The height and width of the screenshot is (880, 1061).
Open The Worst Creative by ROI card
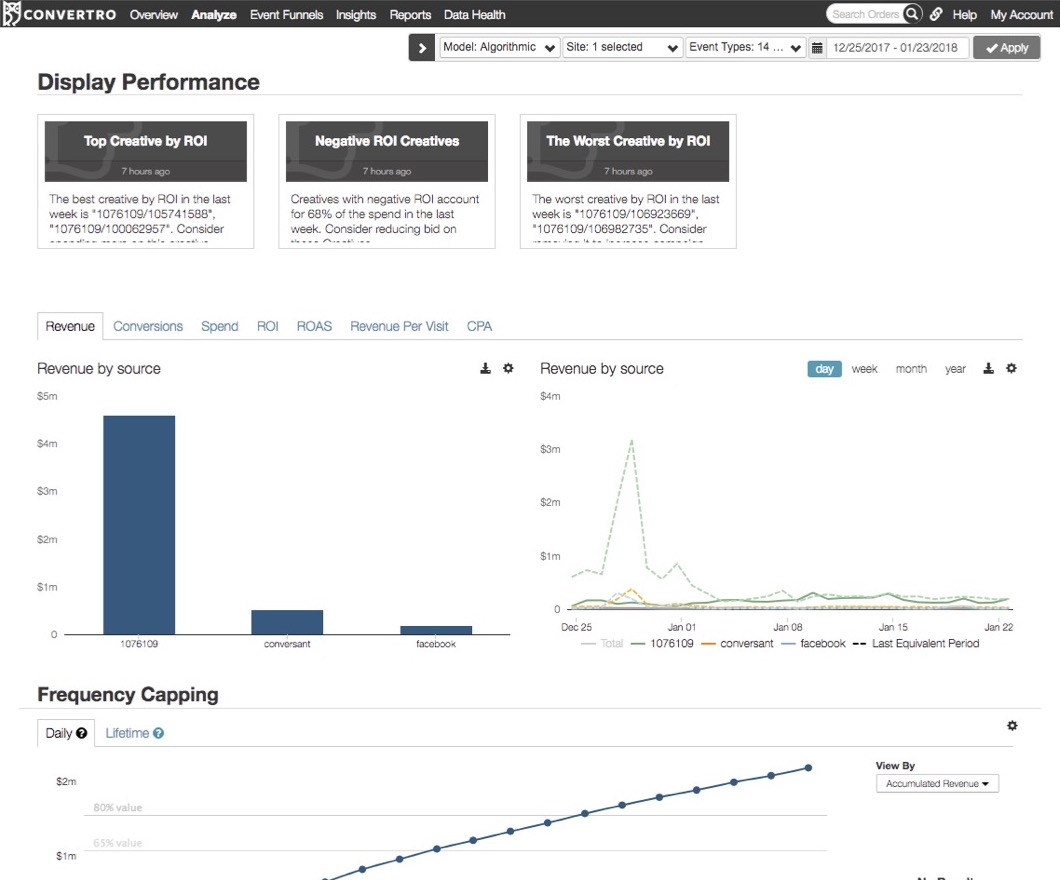(x=628, y=181)
